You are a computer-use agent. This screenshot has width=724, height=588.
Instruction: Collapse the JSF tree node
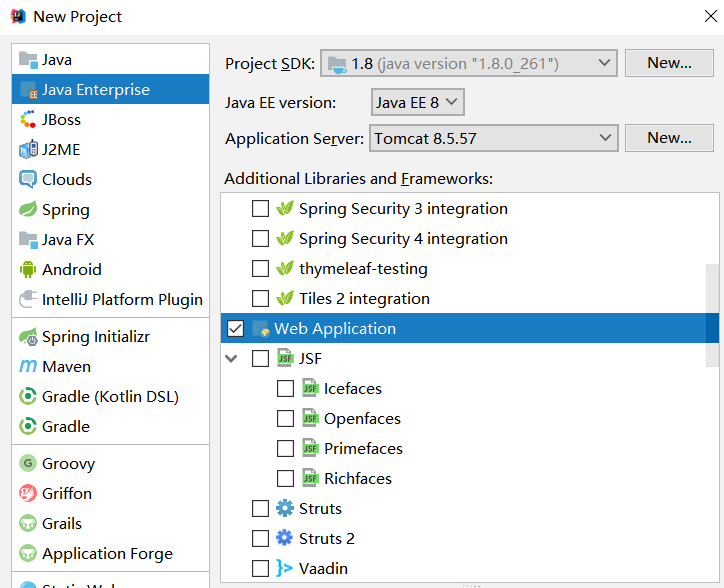tap(231, 358)
